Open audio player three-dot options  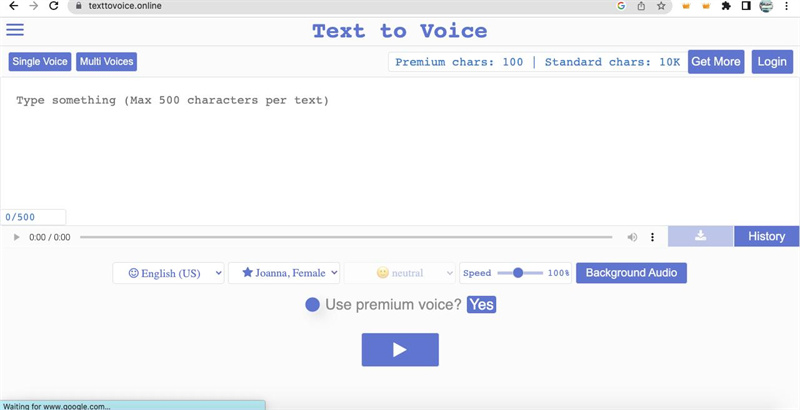click(x=652, y=237)
